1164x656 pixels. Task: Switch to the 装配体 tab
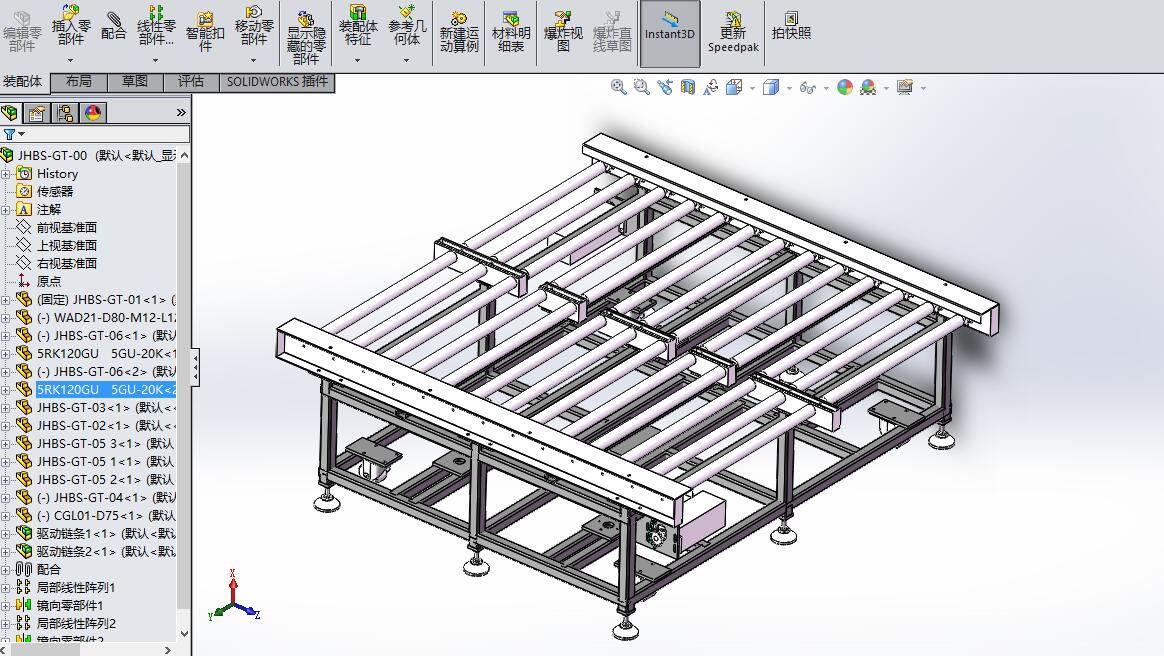[x=24, y=82]
